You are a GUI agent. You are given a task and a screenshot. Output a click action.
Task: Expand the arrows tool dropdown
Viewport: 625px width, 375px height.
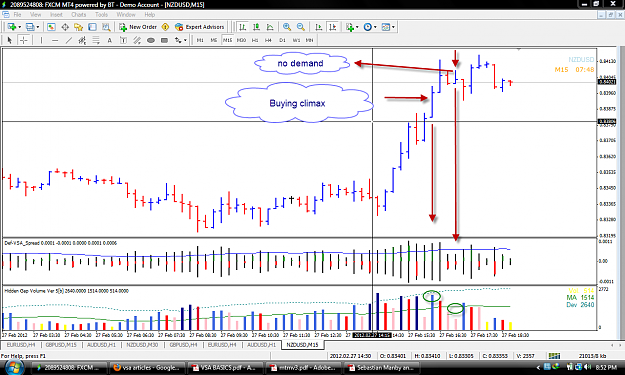tap(185, 40)
